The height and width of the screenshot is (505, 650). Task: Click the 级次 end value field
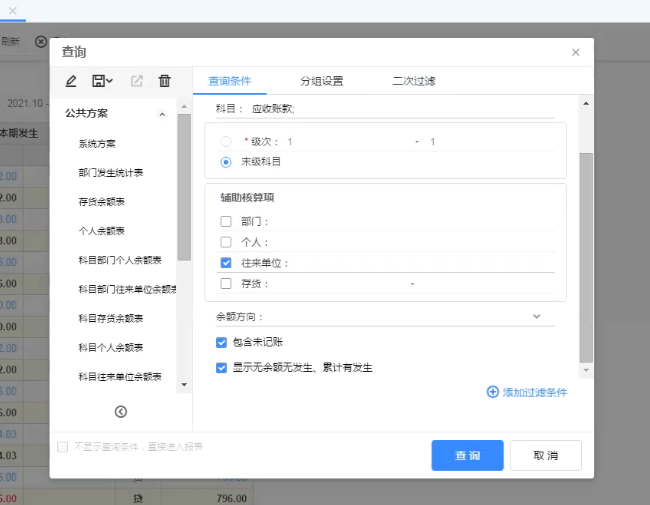click(490, 142)
